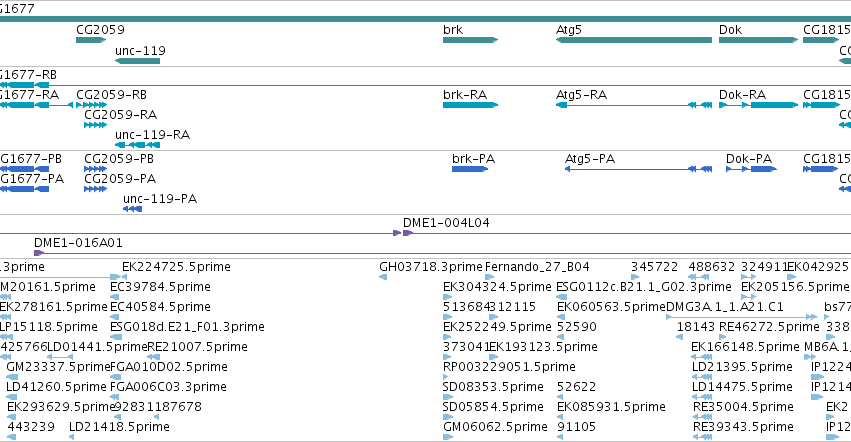Viewport: 851px width, 442px height.
Task: Open EST SD08353.5prime
Action: point(448,397)
